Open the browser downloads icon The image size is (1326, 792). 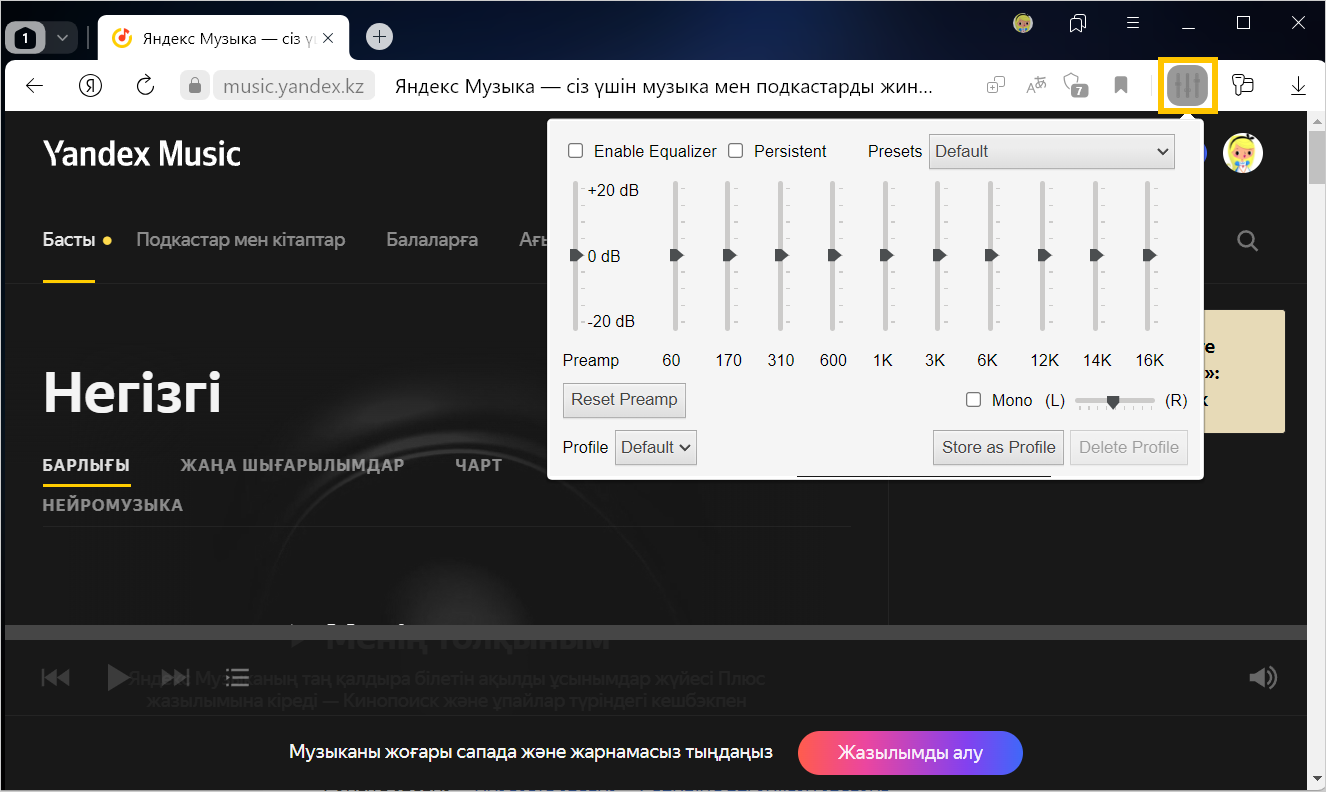coord(1298,85)
